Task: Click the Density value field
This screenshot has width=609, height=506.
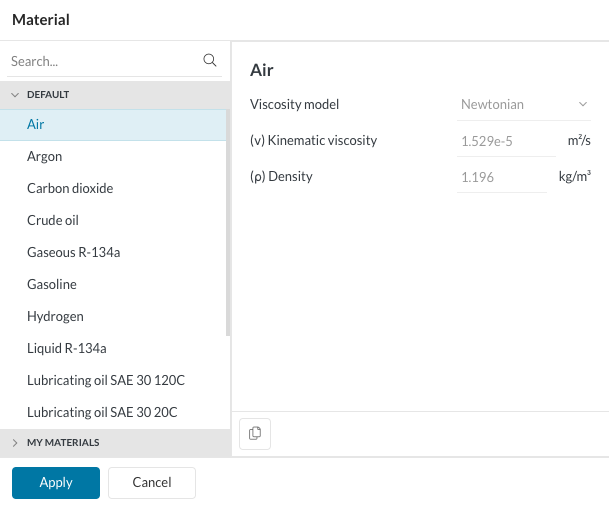Action: [x=500, y=177]
